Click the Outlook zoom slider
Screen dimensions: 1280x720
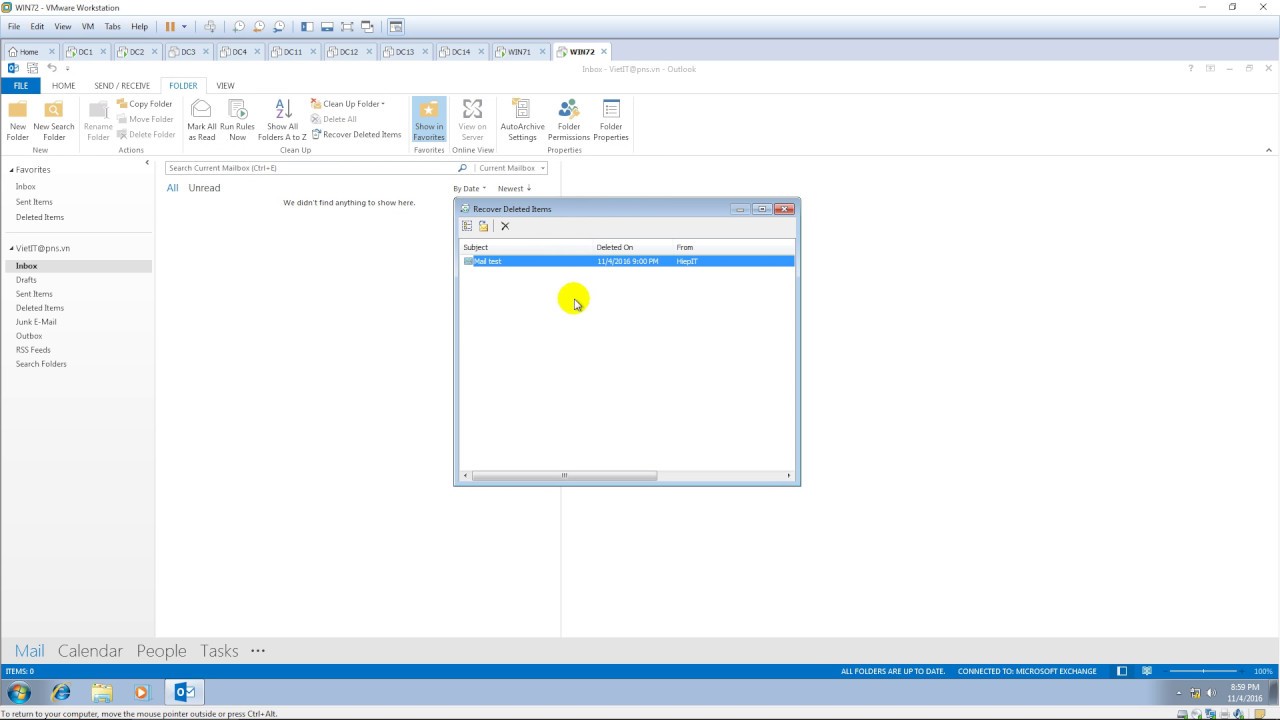(x=1205, y=671)
